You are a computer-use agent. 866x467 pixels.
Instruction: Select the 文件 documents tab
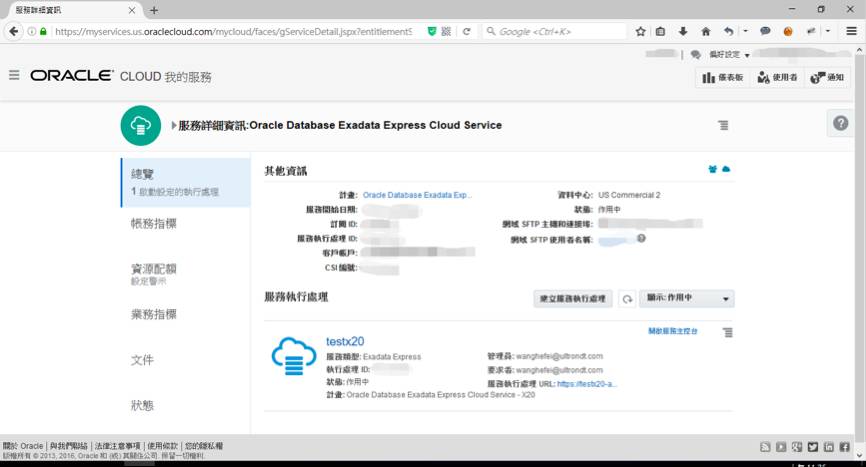pyautogui.click(x=142, y=360)
